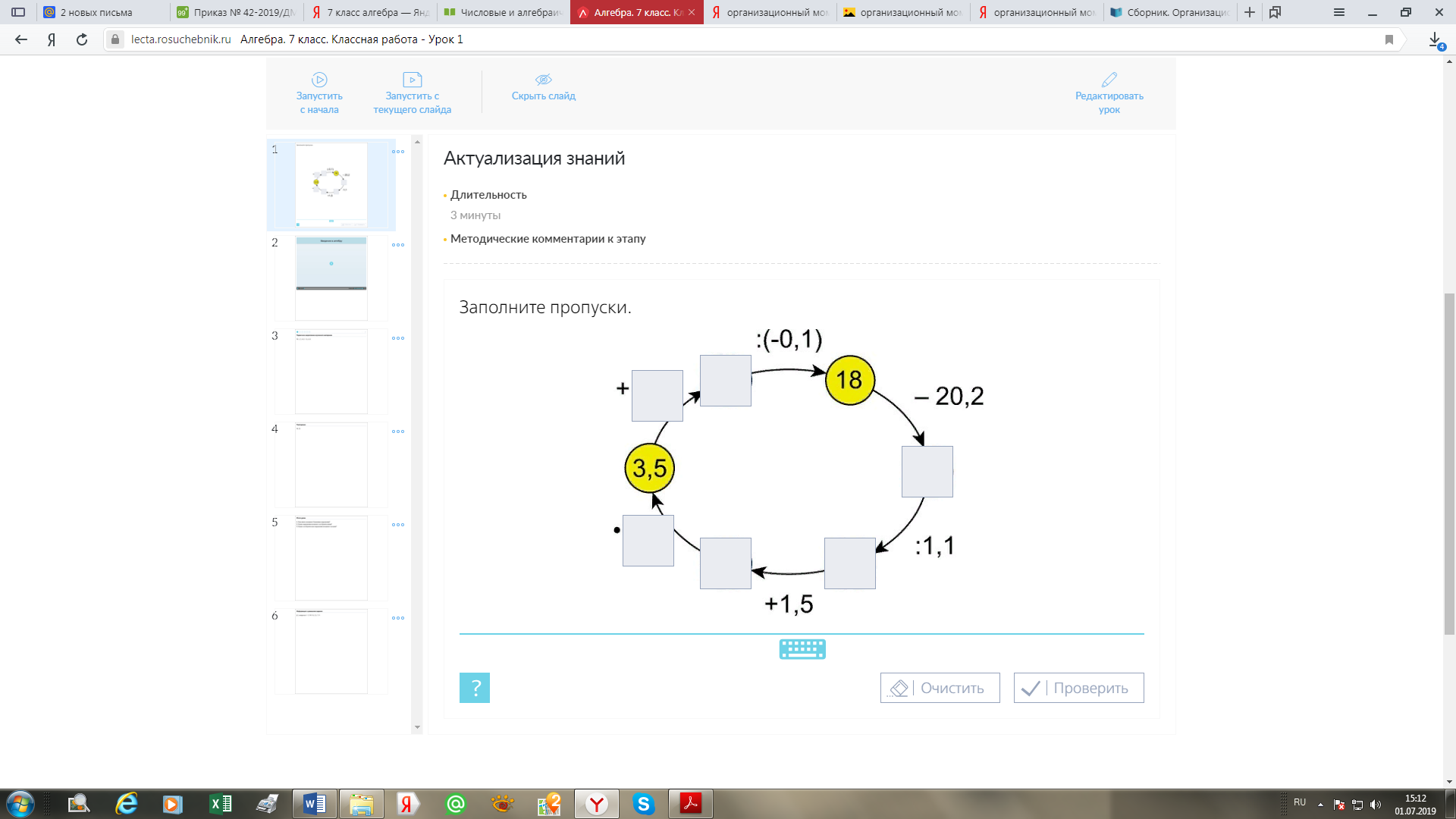
Task: Open a new browser tab
Action: point(1250,12)
